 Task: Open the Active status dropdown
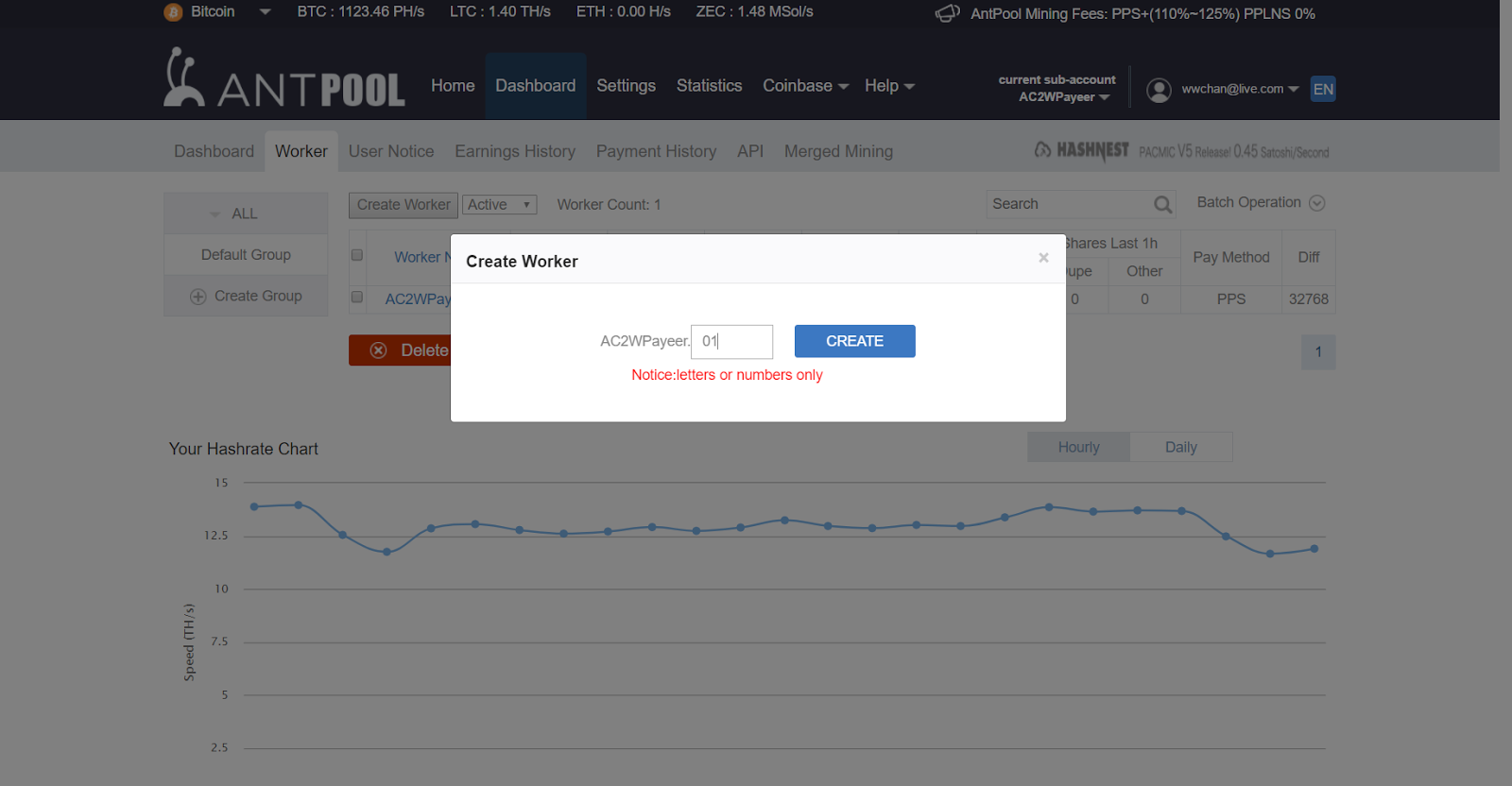coord(500,205)
